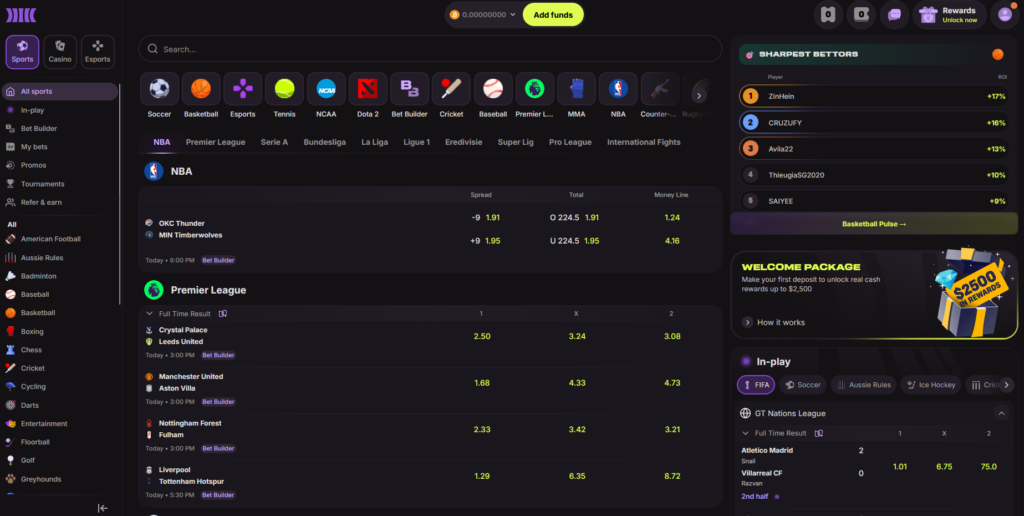Image resolution: width=1024 pixels, height=516 pixels.
Task: Open the Tennis sport icon
Action: [x=285, y=89]
